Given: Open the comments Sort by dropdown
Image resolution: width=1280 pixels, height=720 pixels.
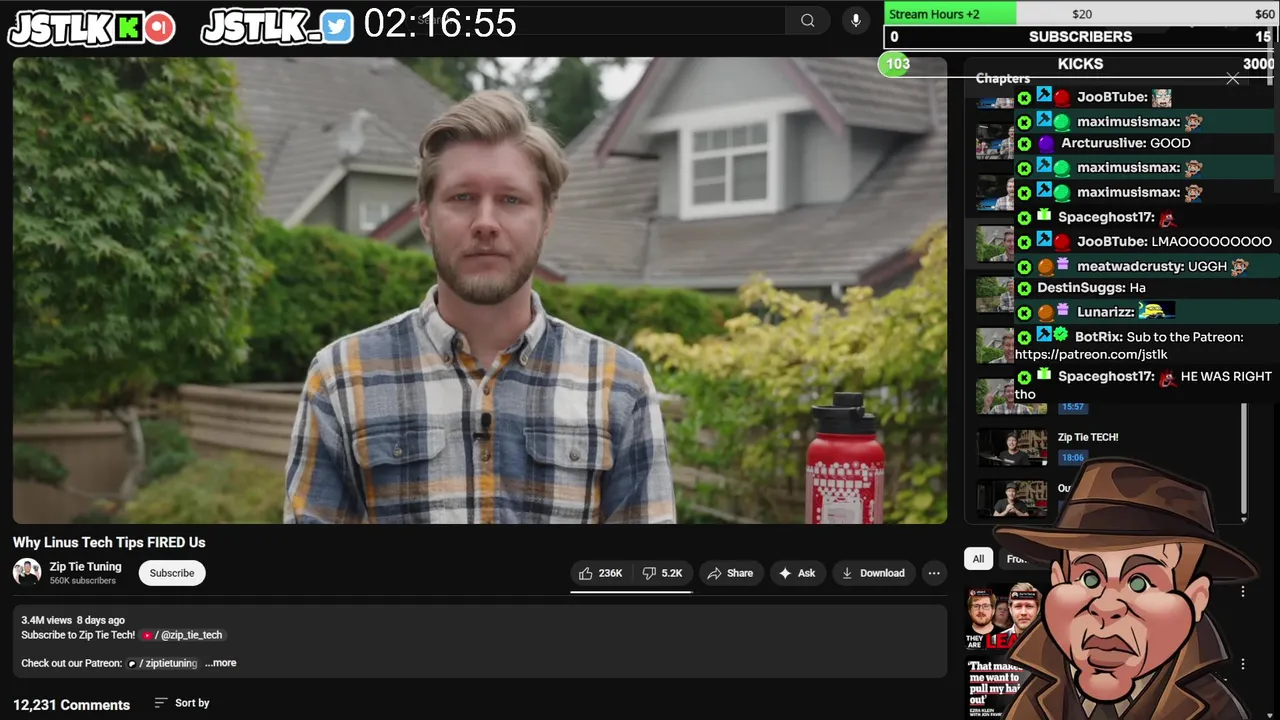Looking at the screenshot, I should click(x=182, y=703).
